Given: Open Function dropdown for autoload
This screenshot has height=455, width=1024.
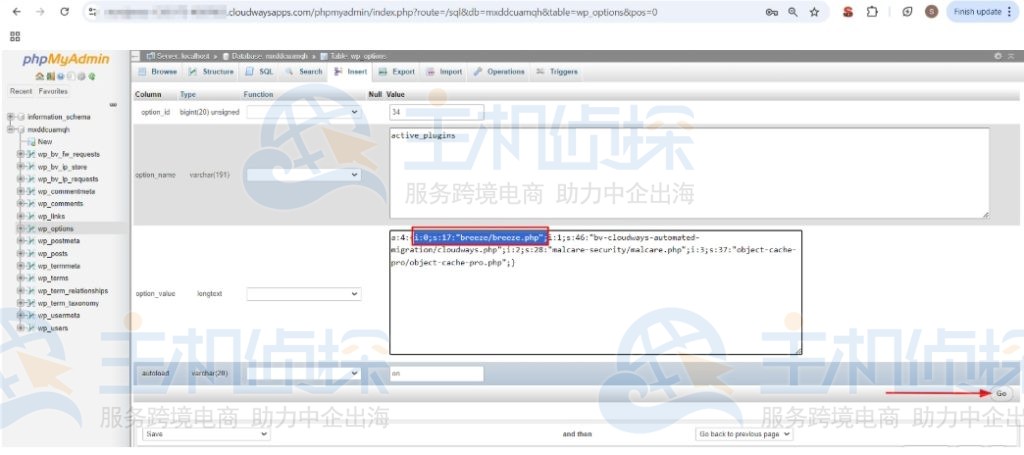Looking at the screenshot, I should [304, 373].
